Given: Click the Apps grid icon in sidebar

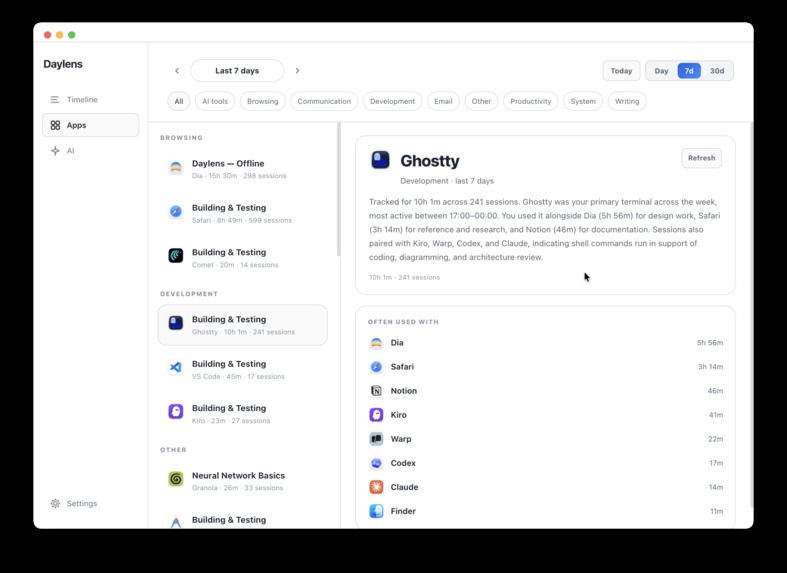Looking at the screenshot, I should pos(55,125).
